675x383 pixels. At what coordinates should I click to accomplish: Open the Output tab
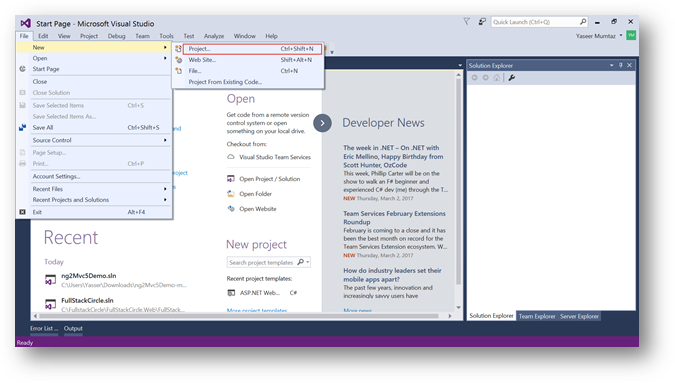[x=73, y=328]
